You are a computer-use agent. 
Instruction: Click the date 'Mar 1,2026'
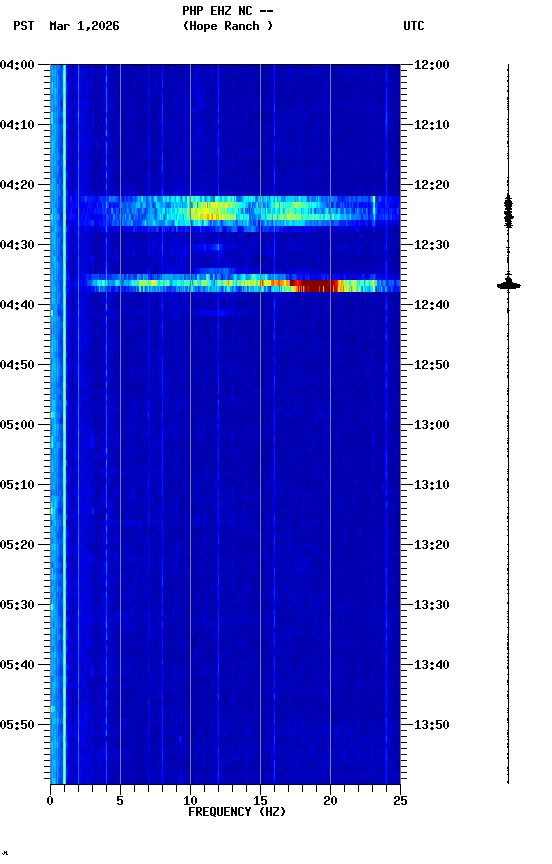click(84, 26)
